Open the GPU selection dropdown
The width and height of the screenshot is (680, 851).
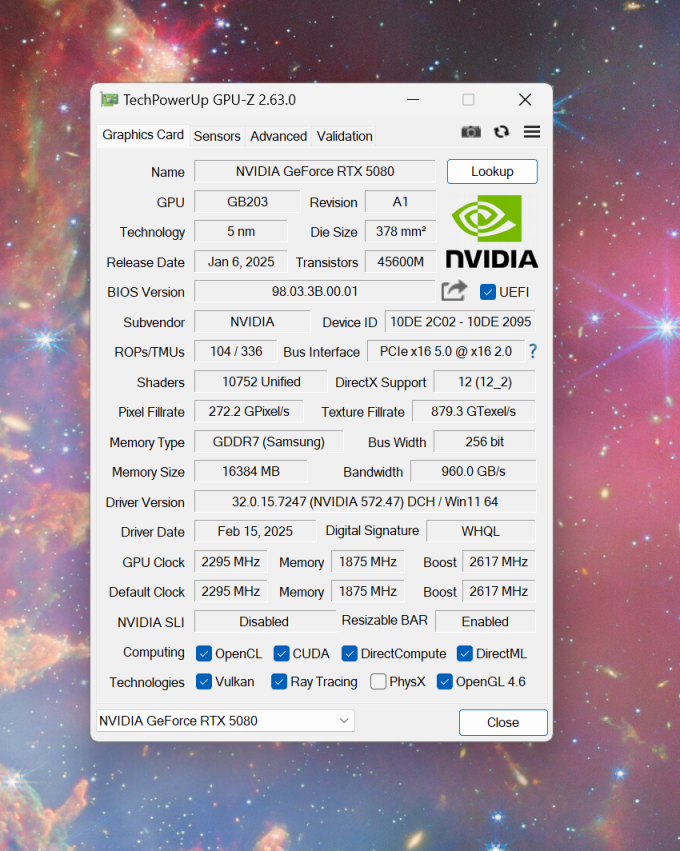coord(225,721)
